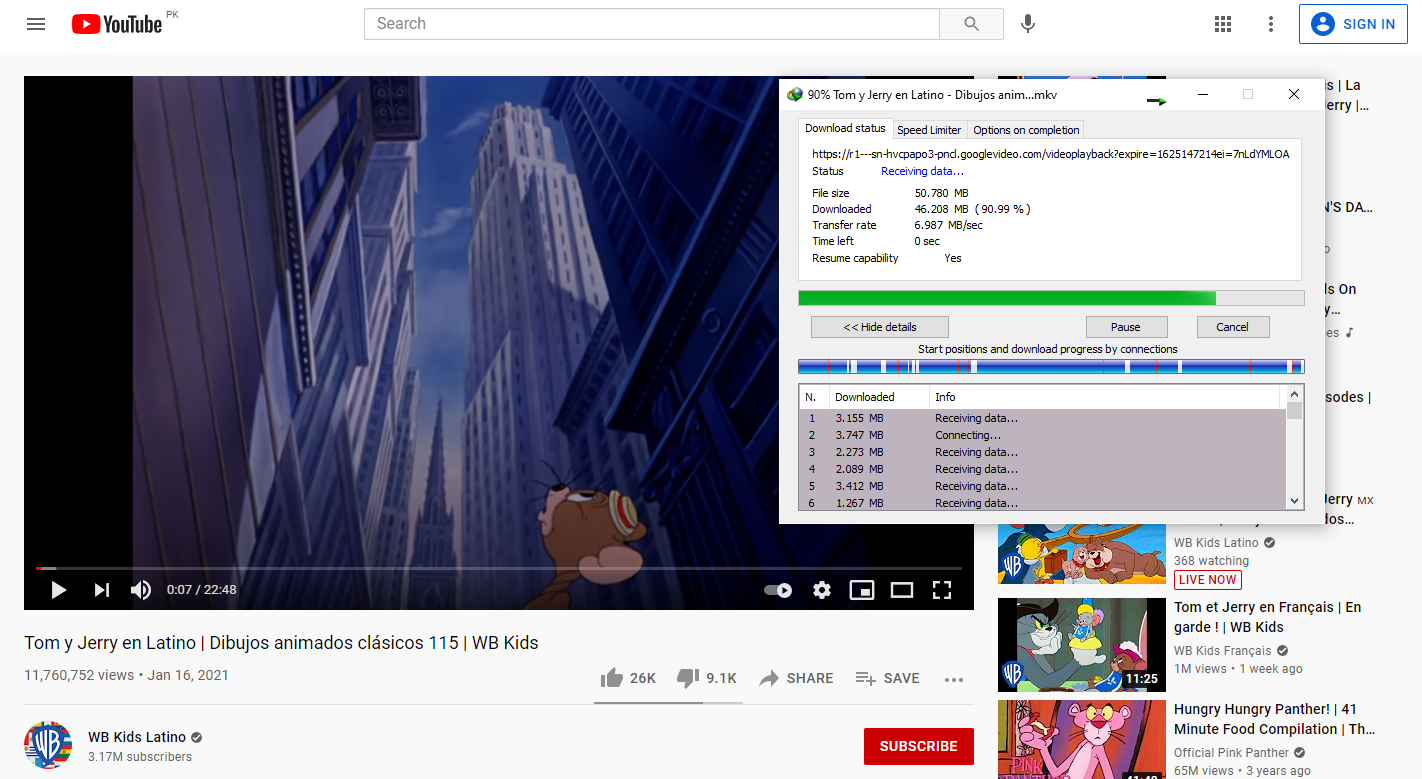Pause the download

(x=1126, y=327)
